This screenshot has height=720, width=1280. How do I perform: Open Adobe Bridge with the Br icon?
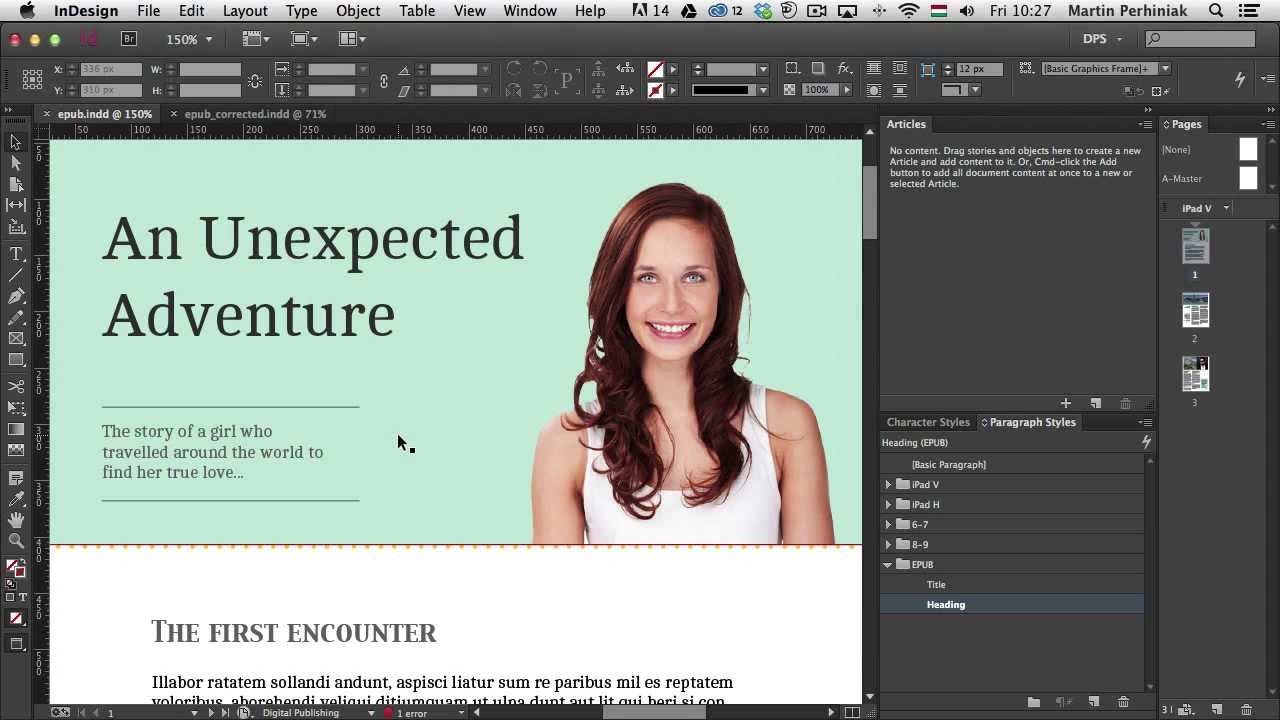tap(128, 39)
